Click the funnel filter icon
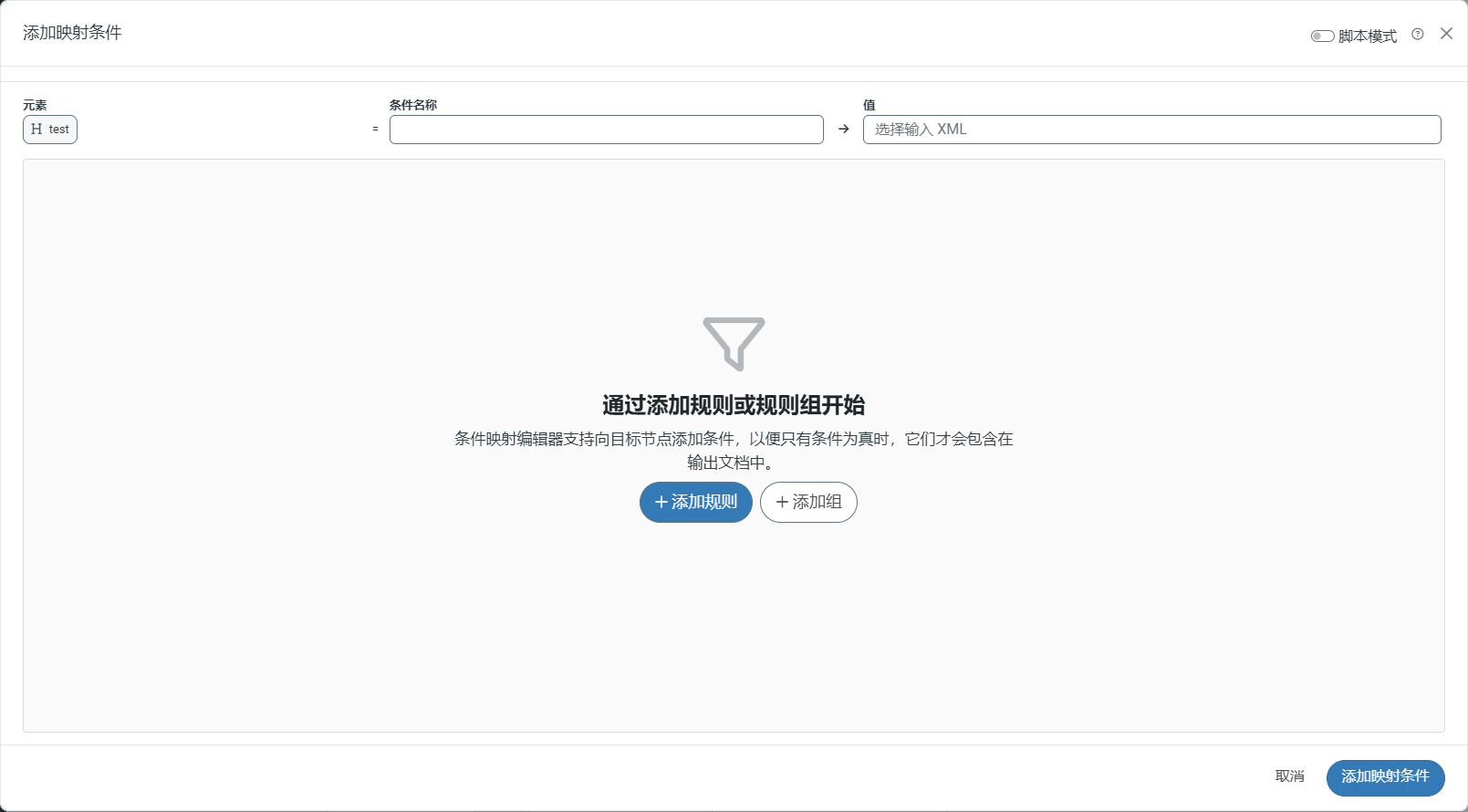 tap(734, 344)
